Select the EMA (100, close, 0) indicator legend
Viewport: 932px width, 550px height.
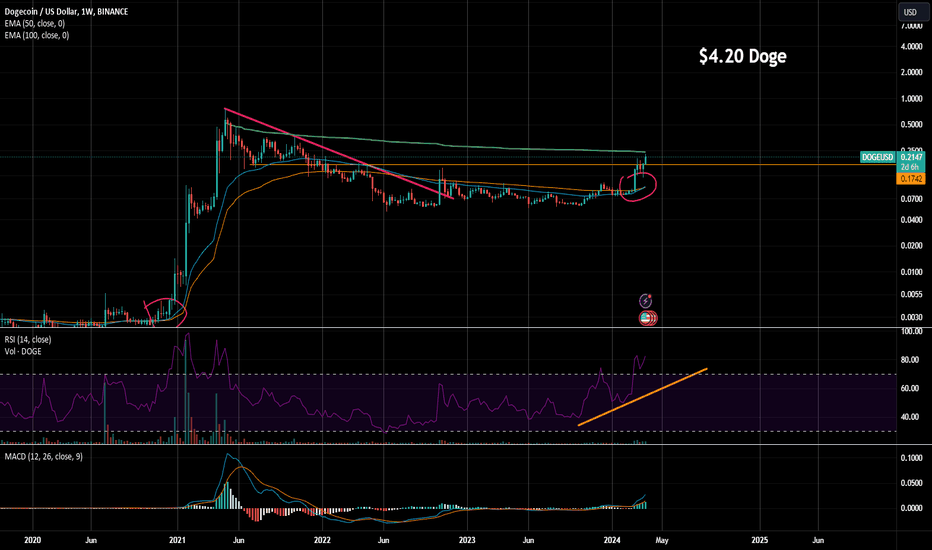[36, 35]
